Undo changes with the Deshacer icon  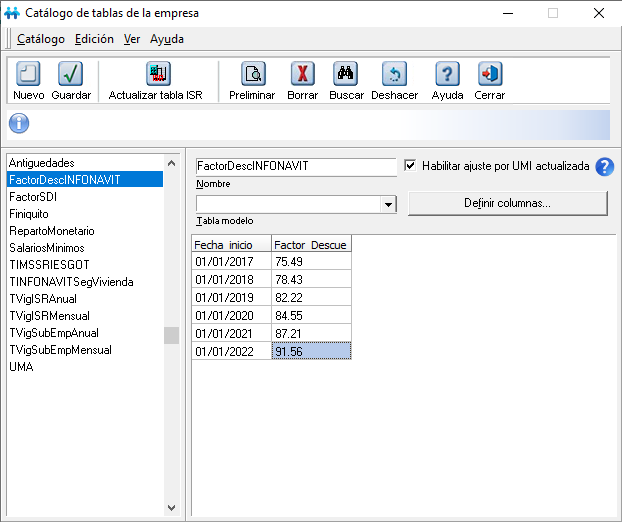coord(394,74)
